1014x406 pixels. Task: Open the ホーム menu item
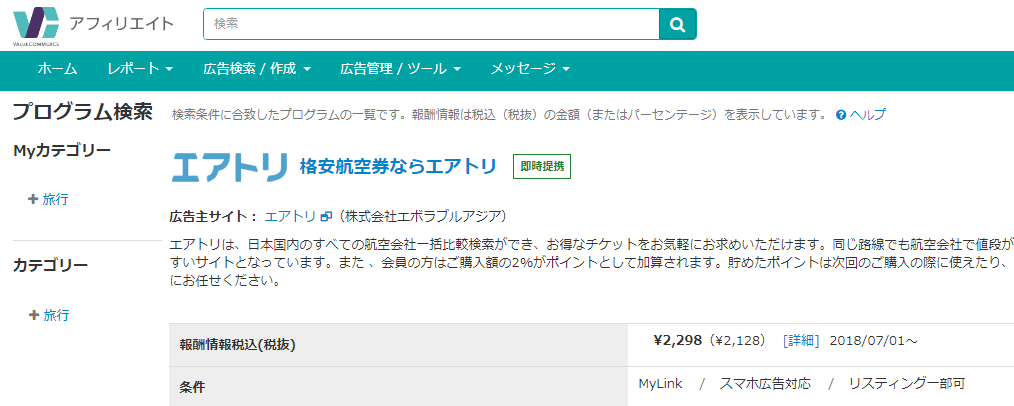click(58, 69)
